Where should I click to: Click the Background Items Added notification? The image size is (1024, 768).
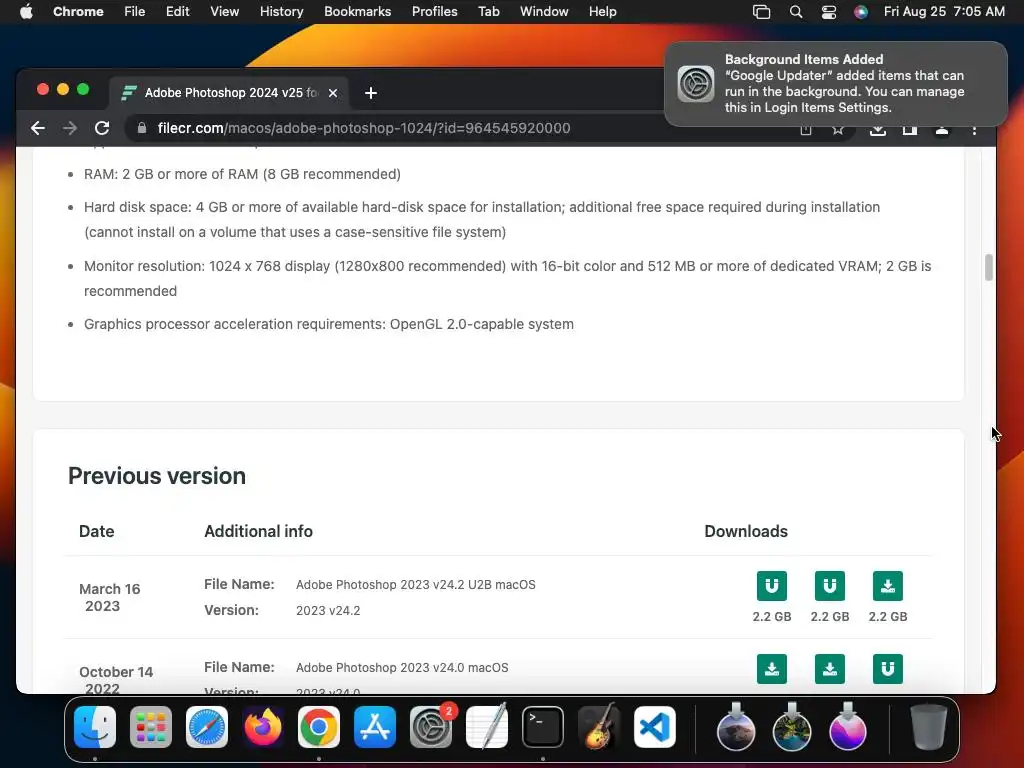pos(836,84)
